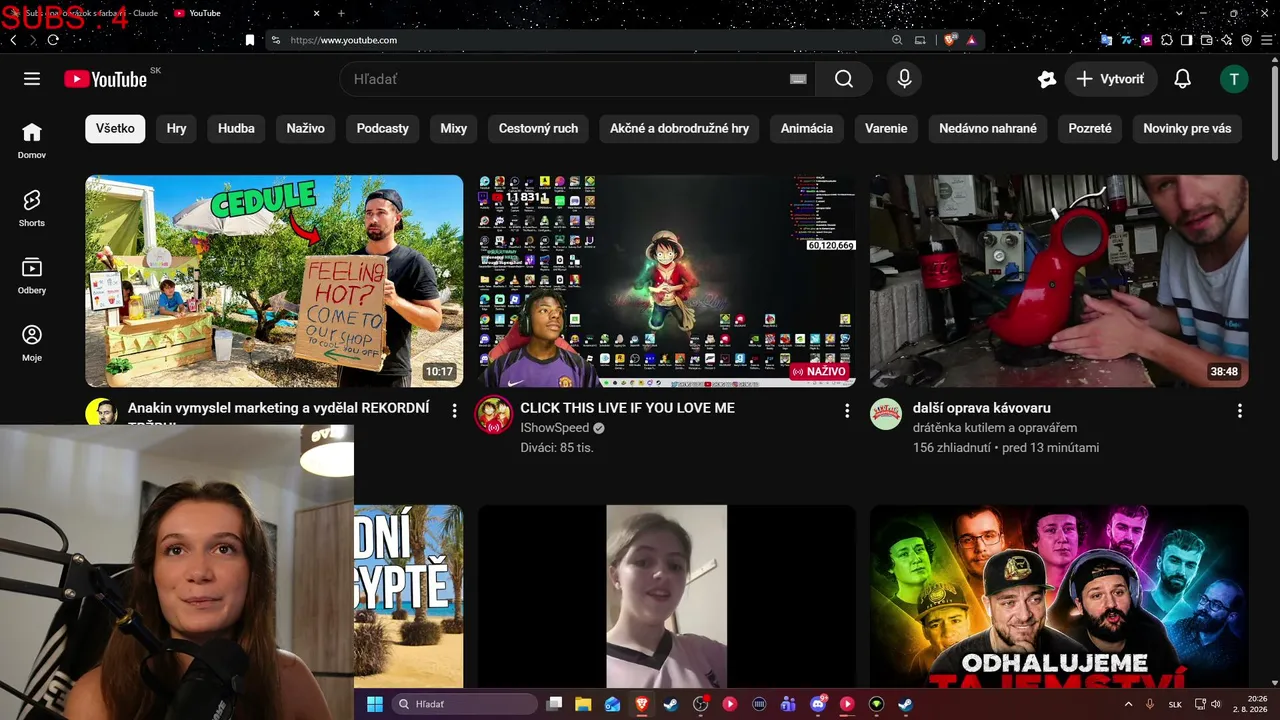Open the Anakin vymyslel marketing video title

pos(278,408)
